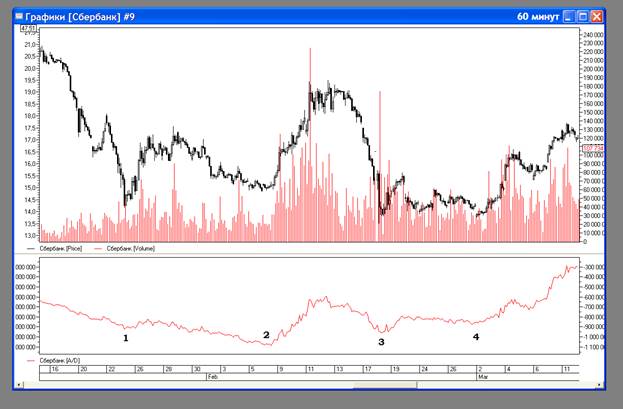Viewport: 623px width, 409px height.
Task: Click the horizontal scrollbar thumb
Action: tap(385, 385)
